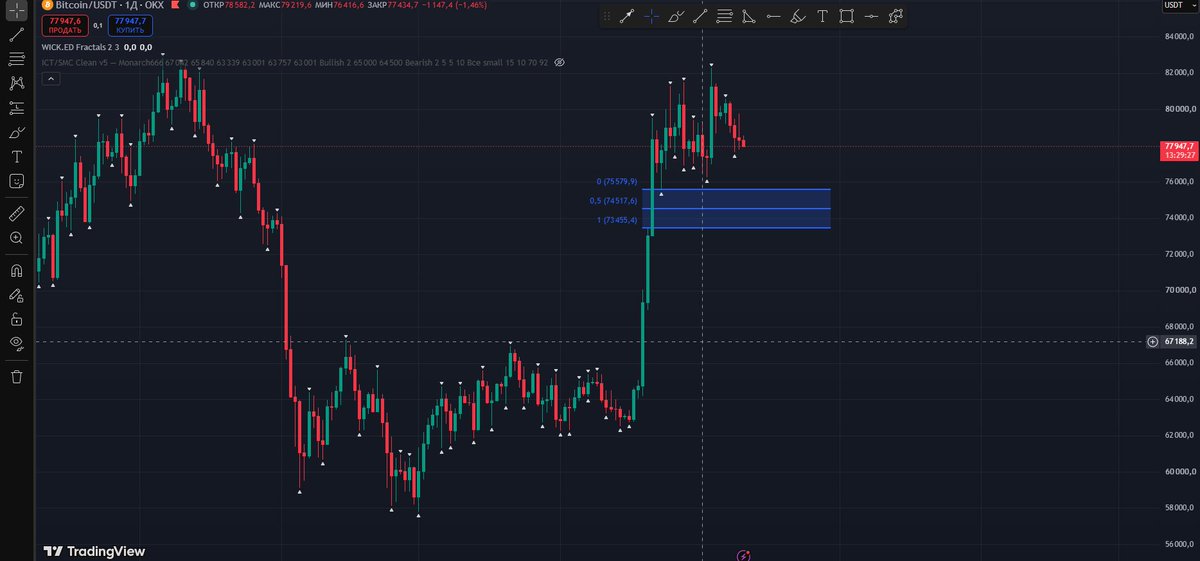Open the Fibonacci retracement tools in left sidebar
Image resolution: width=1200 pixels, height=561 pixels.
(x=16, y=59)
